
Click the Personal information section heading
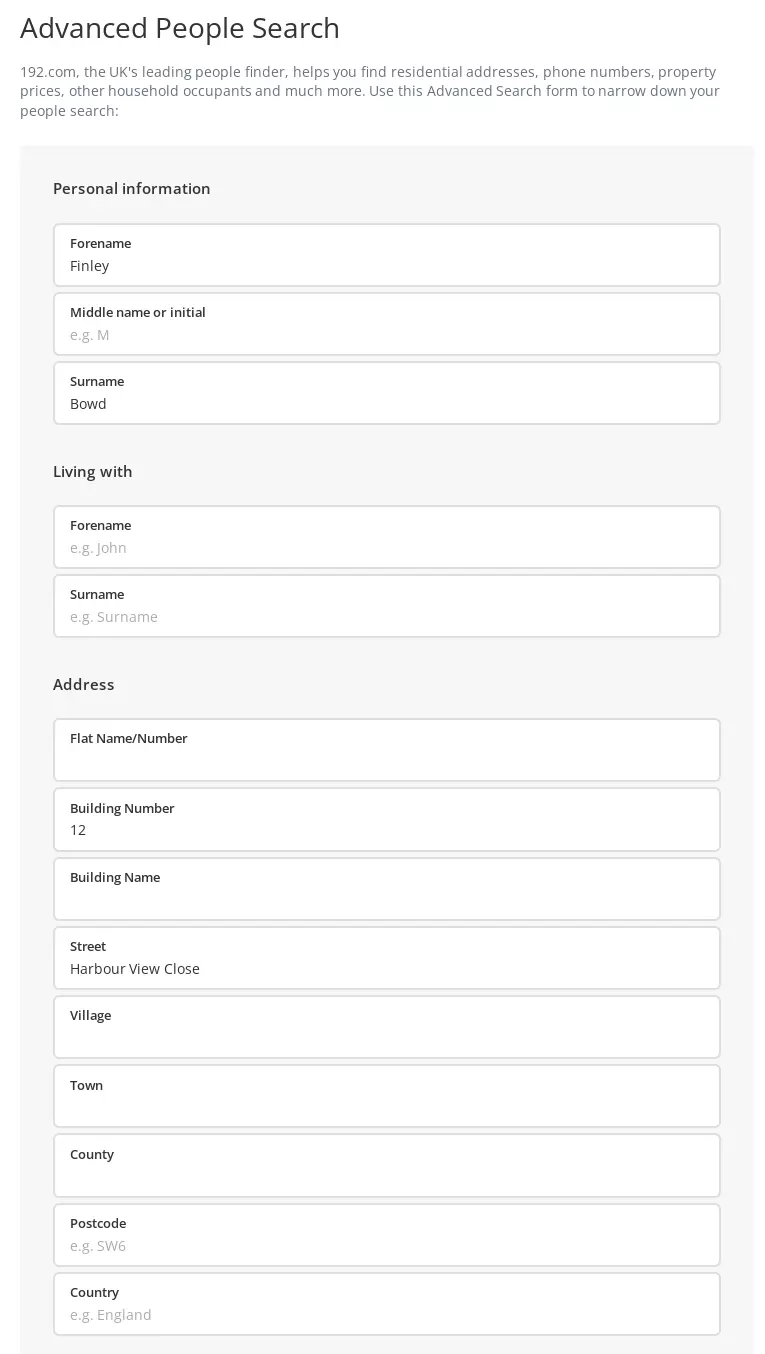click(132, 188)
